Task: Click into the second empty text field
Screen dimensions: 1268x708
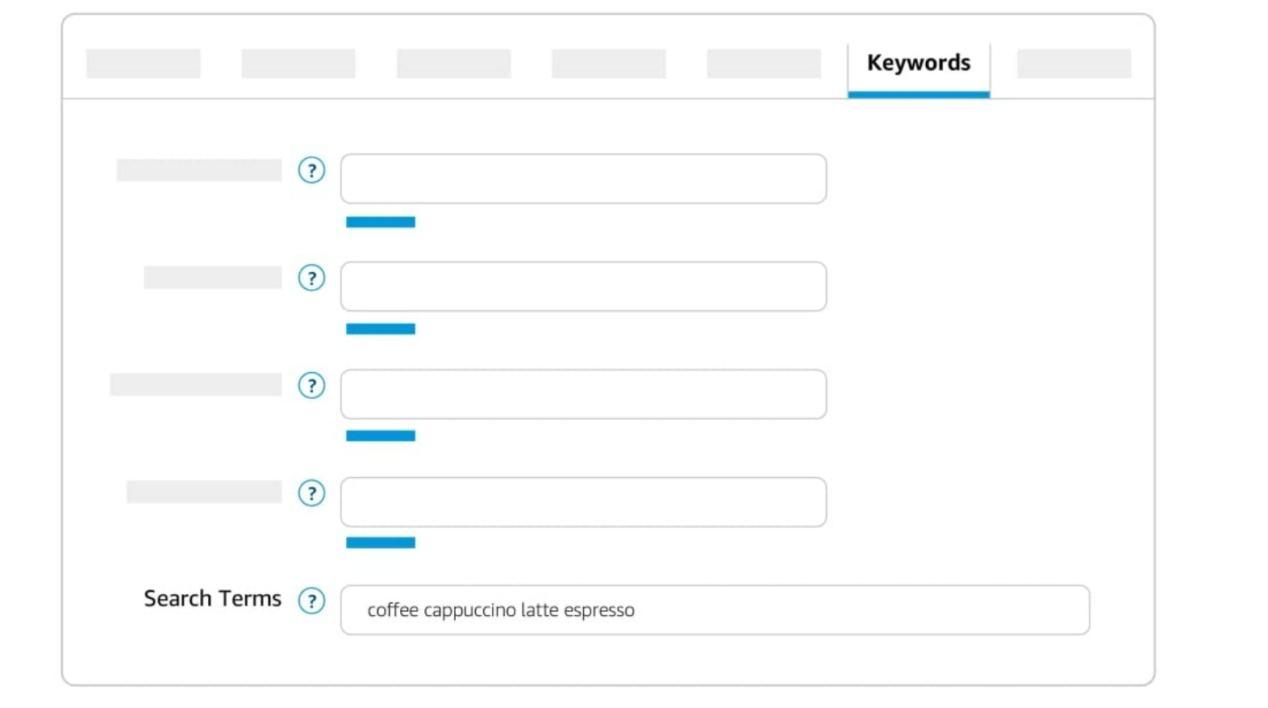Action: point(583,287)
